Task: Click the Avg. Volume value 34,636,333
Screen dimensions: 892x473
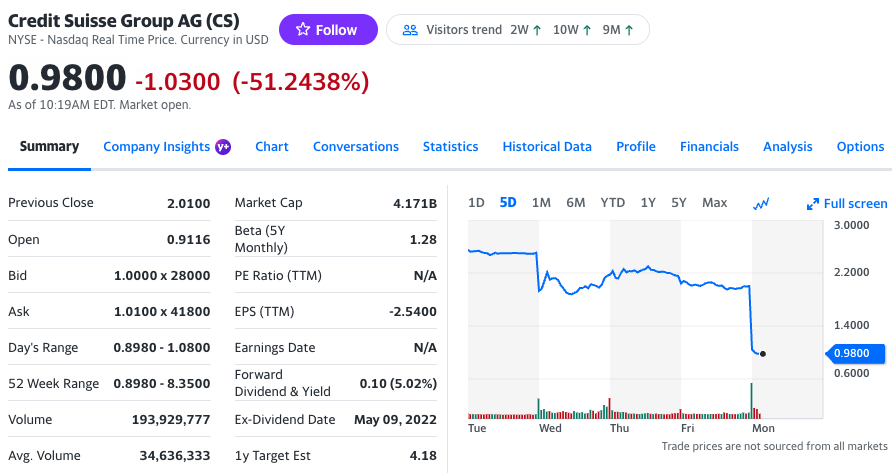Action: [175, 455]
